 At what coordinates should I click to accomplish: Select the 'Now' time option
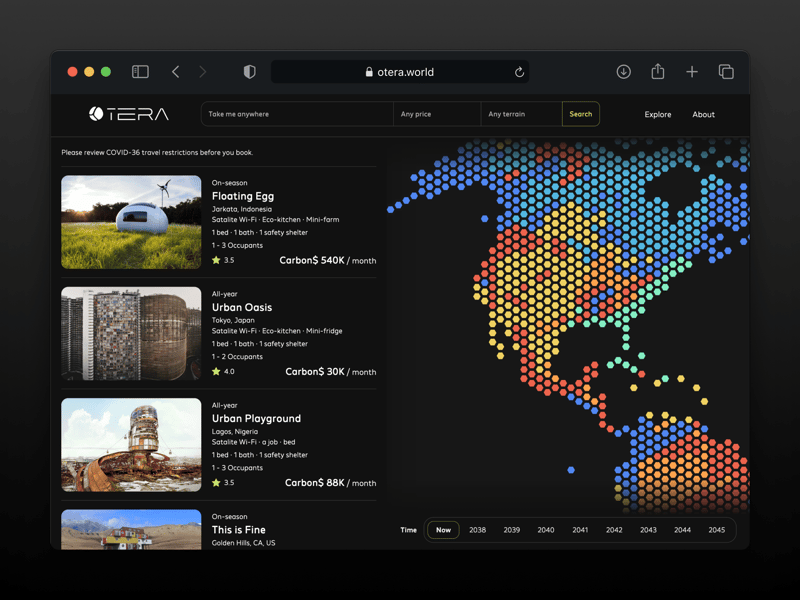(443, 530)
